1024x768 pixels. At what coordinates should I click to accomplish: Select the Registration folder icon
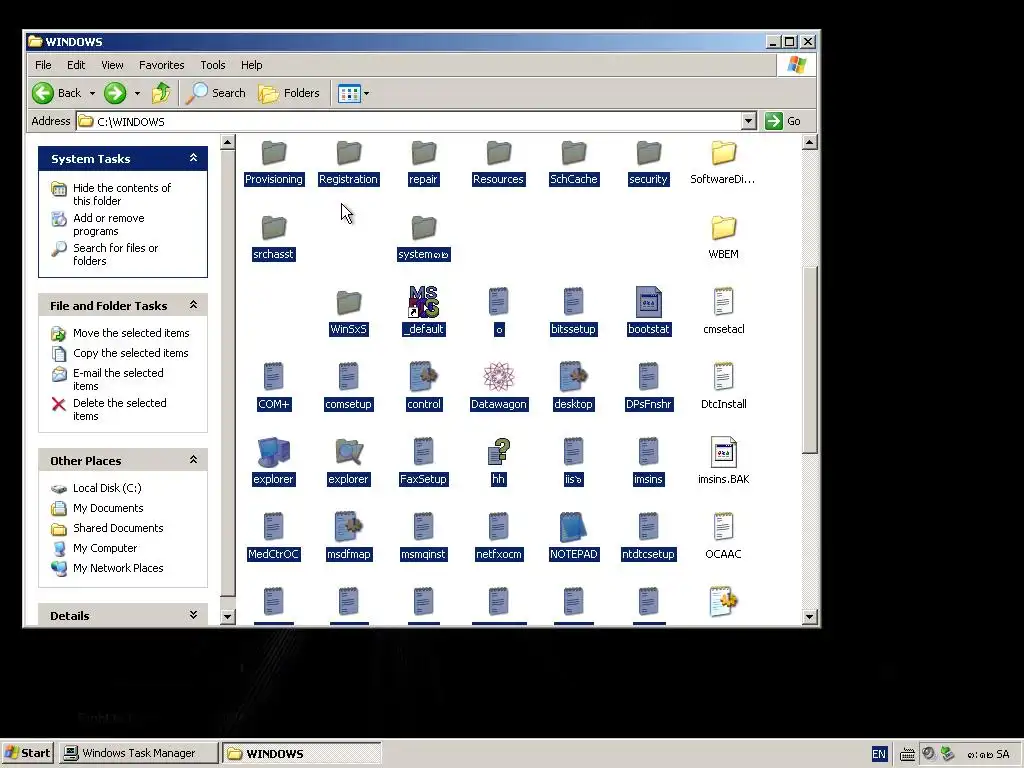click(349, 153)
